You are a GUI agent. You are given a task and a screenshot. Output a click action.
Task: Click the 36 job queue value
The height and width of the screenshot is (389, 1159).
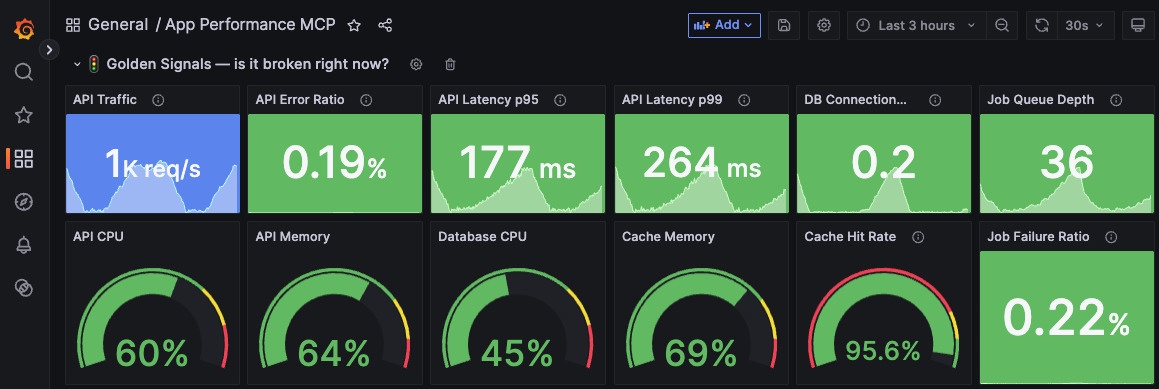1067,163
